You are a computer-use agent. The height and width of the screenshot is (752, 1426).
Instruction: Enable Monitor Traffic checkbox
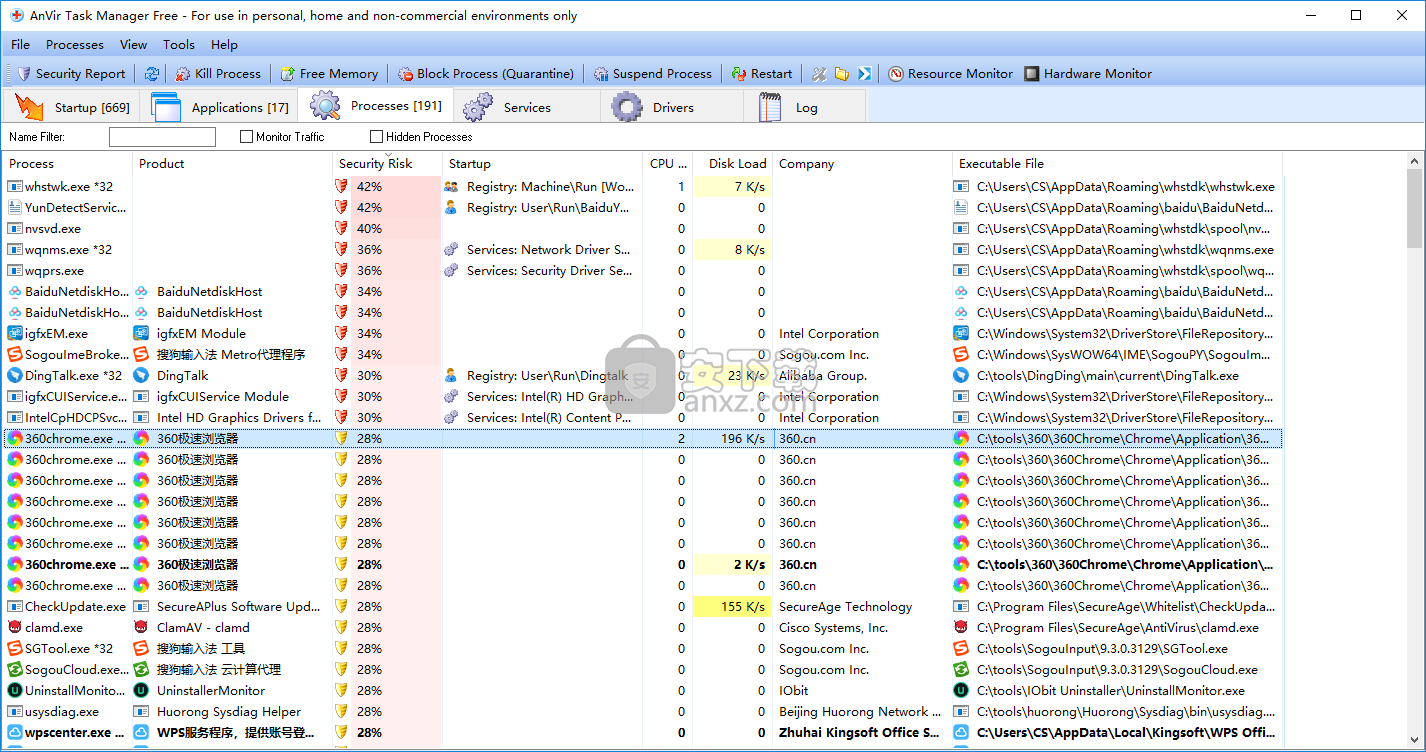[x=246, y=137]
